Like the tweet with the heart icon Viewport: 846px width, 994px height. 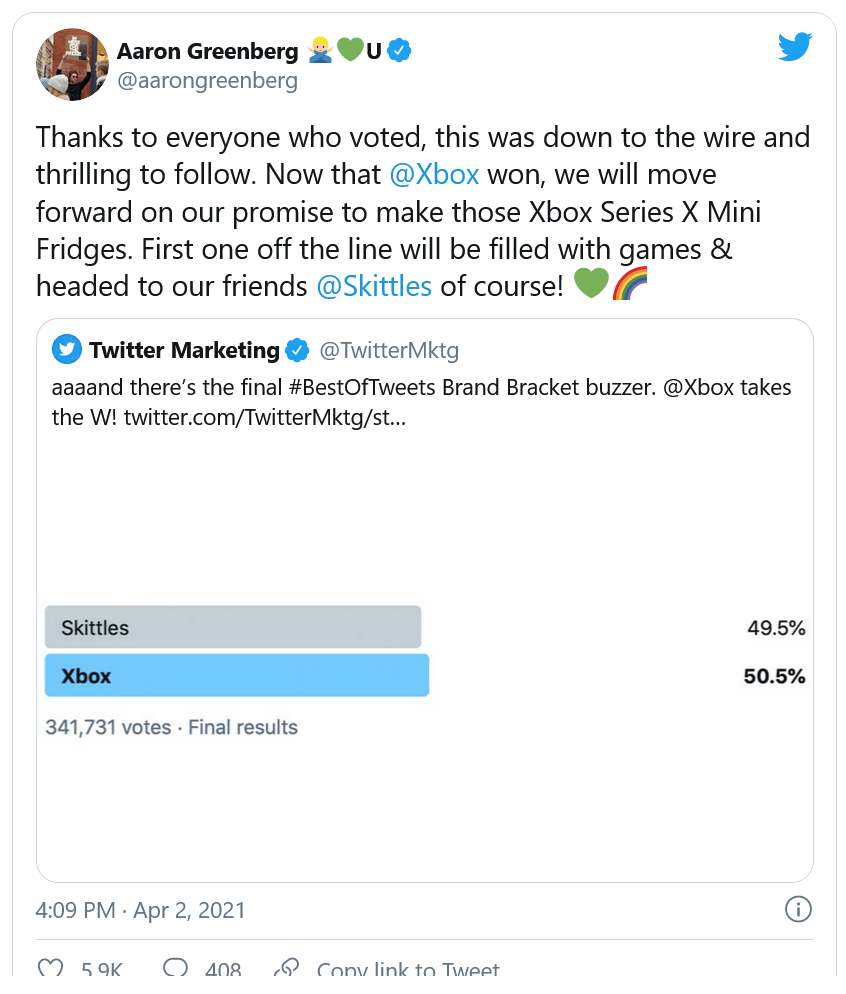(50, 969)
